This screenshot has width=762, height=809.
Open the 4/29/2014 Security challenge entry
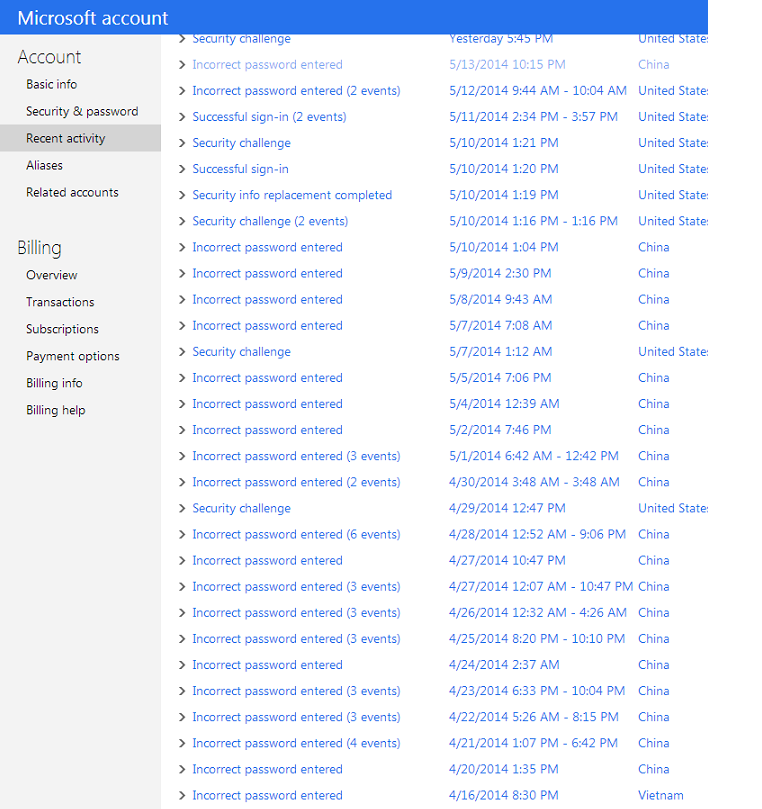(241, 508)
